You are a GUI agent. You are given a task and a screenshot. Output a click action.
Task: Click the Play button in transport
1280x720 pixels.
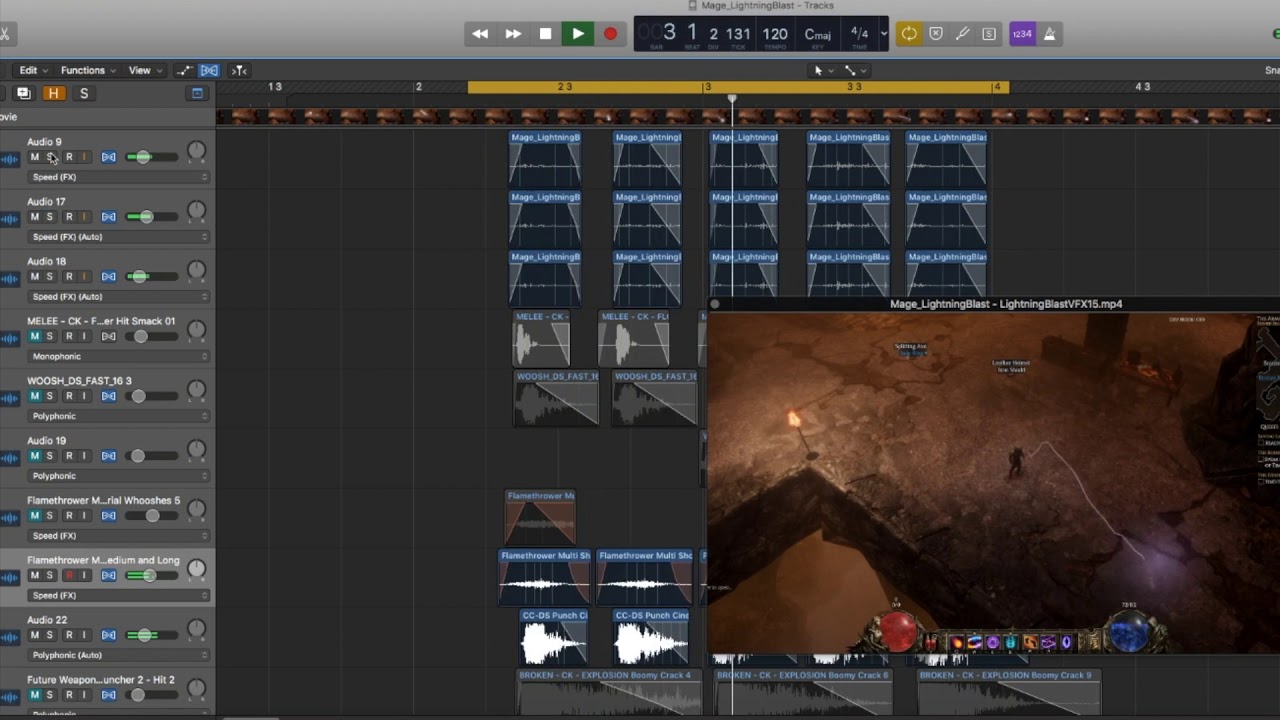[577, 34]
